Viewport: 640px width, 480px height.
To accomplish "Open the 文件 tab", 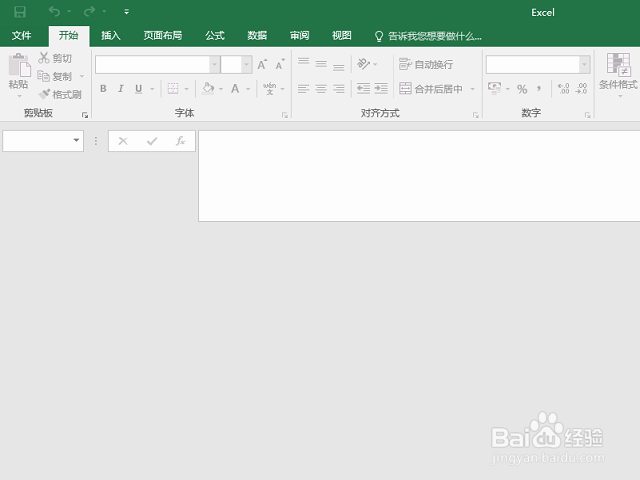I will tap(21, 36).
